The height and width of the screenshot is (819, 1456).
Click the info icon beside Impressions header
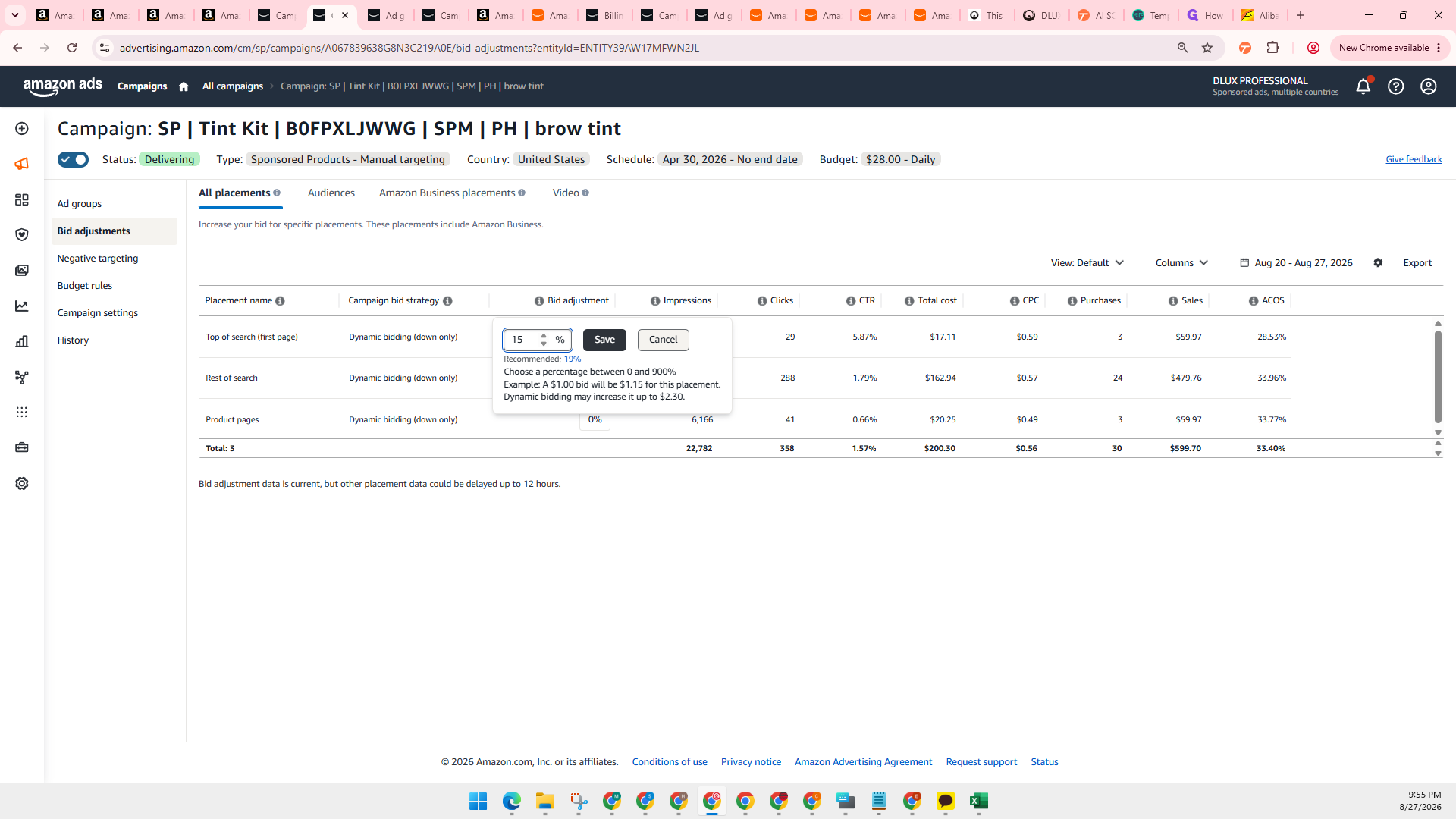click(655, 301)
